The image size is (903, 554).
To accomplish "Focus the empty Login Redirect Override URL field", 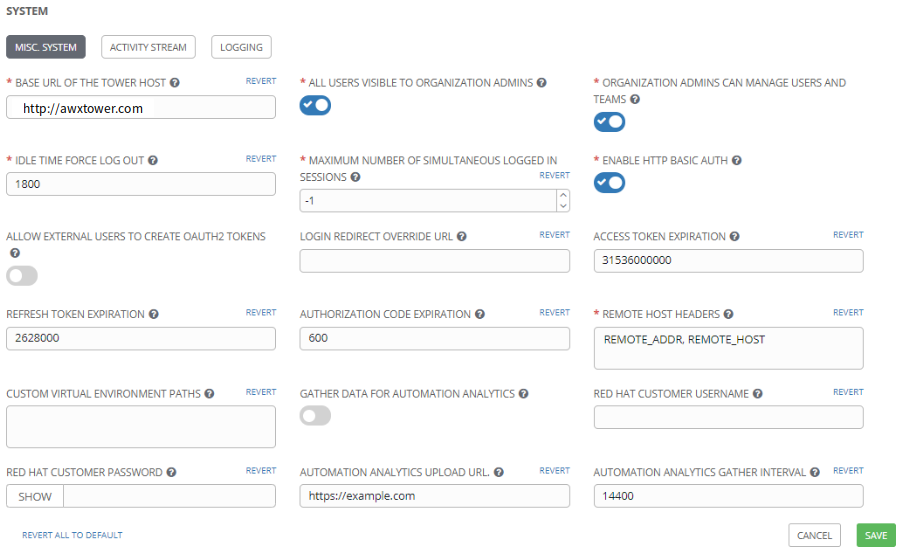I will click(x=435, y=261).
